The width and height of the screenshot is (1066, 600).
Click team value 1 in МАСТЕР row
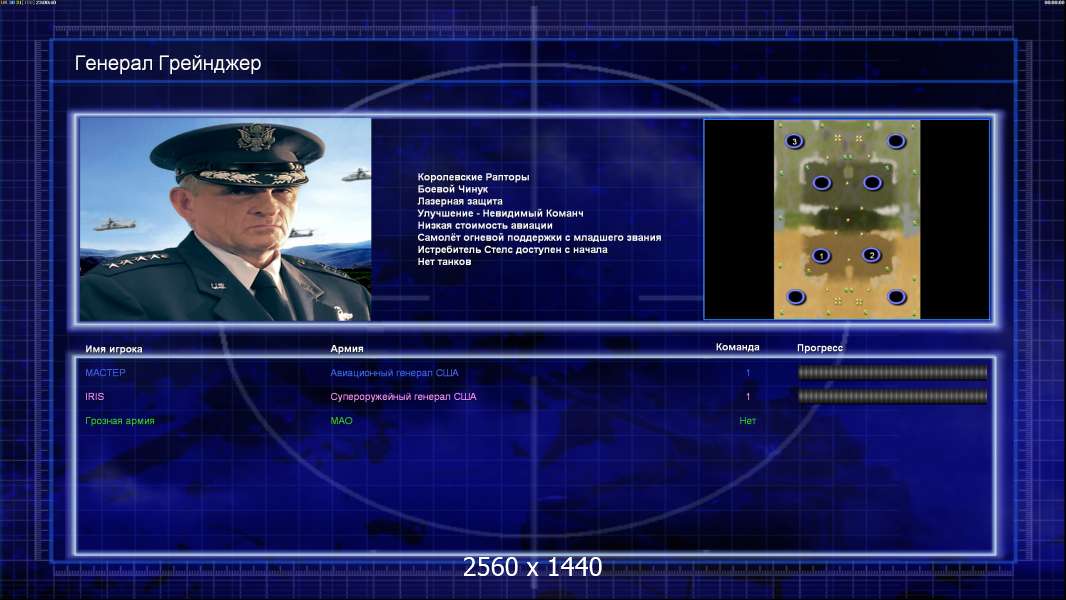[748, 372]
